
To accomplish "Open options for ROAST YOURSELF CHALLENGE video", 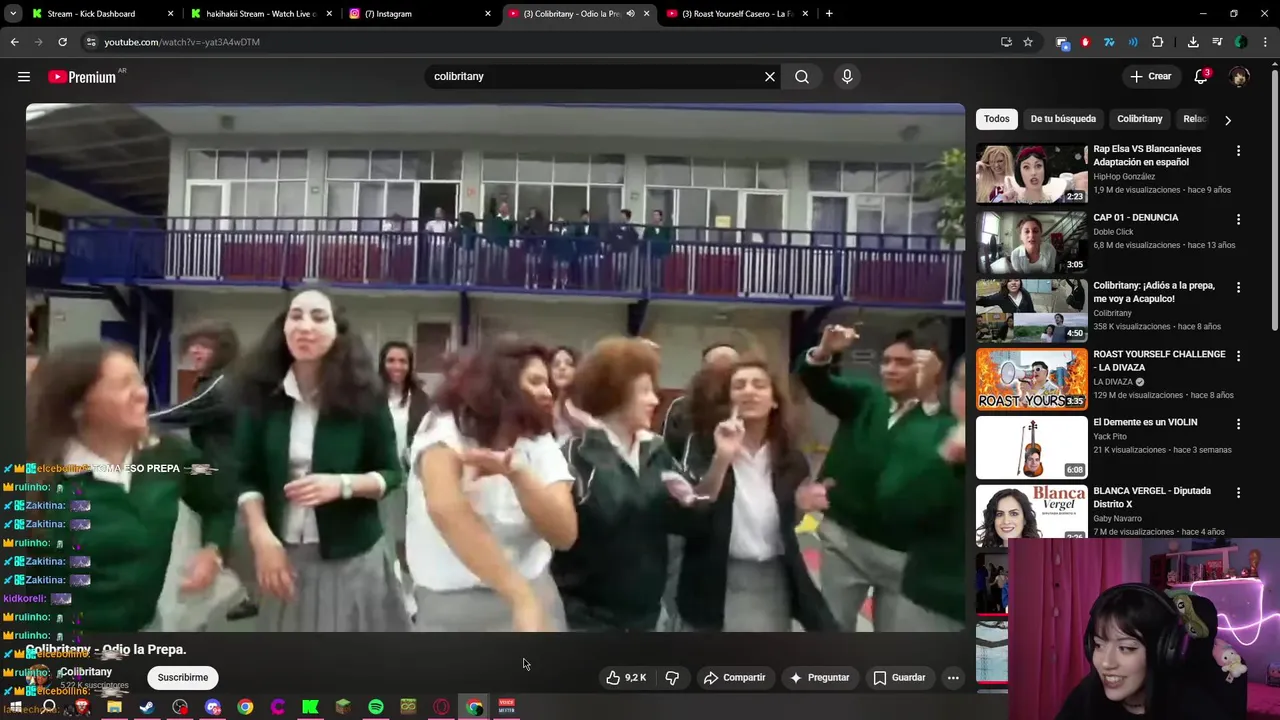I will [x=1238, y=356].
